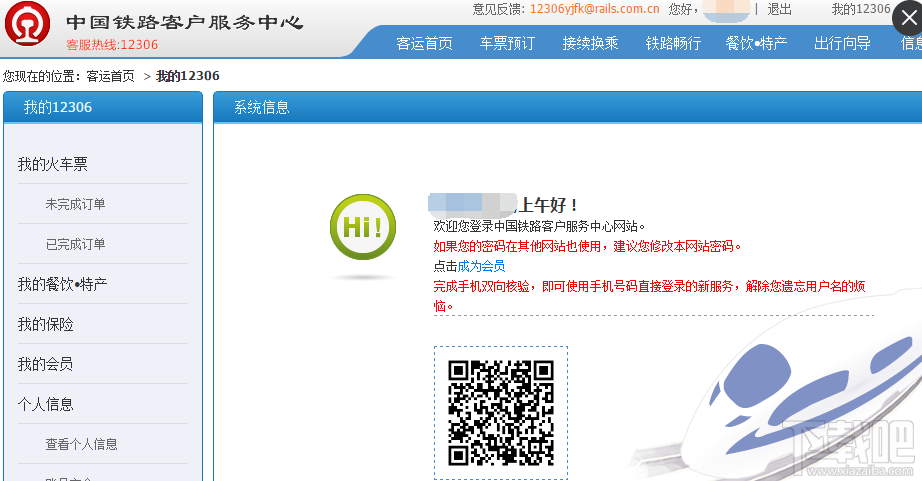The image size is (922, 481).
Task: Click the 我的12306 sidebar header
Action: coord(103,107)
